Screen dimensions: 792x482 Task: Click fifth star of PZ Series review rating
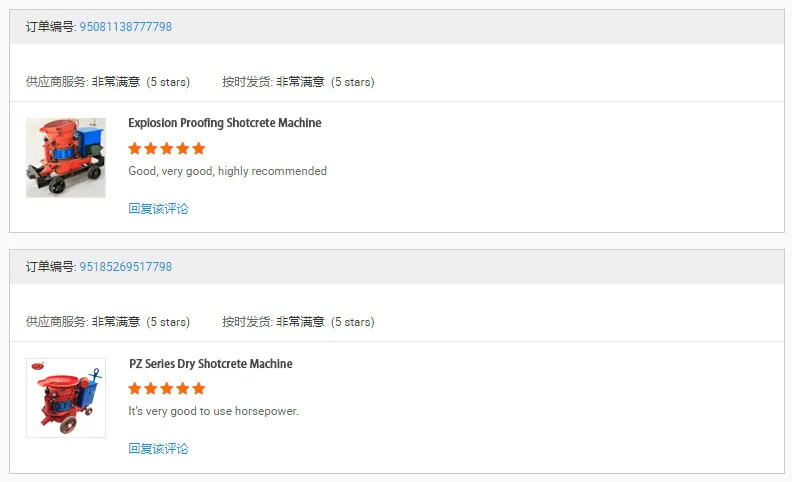pos(198,389)
